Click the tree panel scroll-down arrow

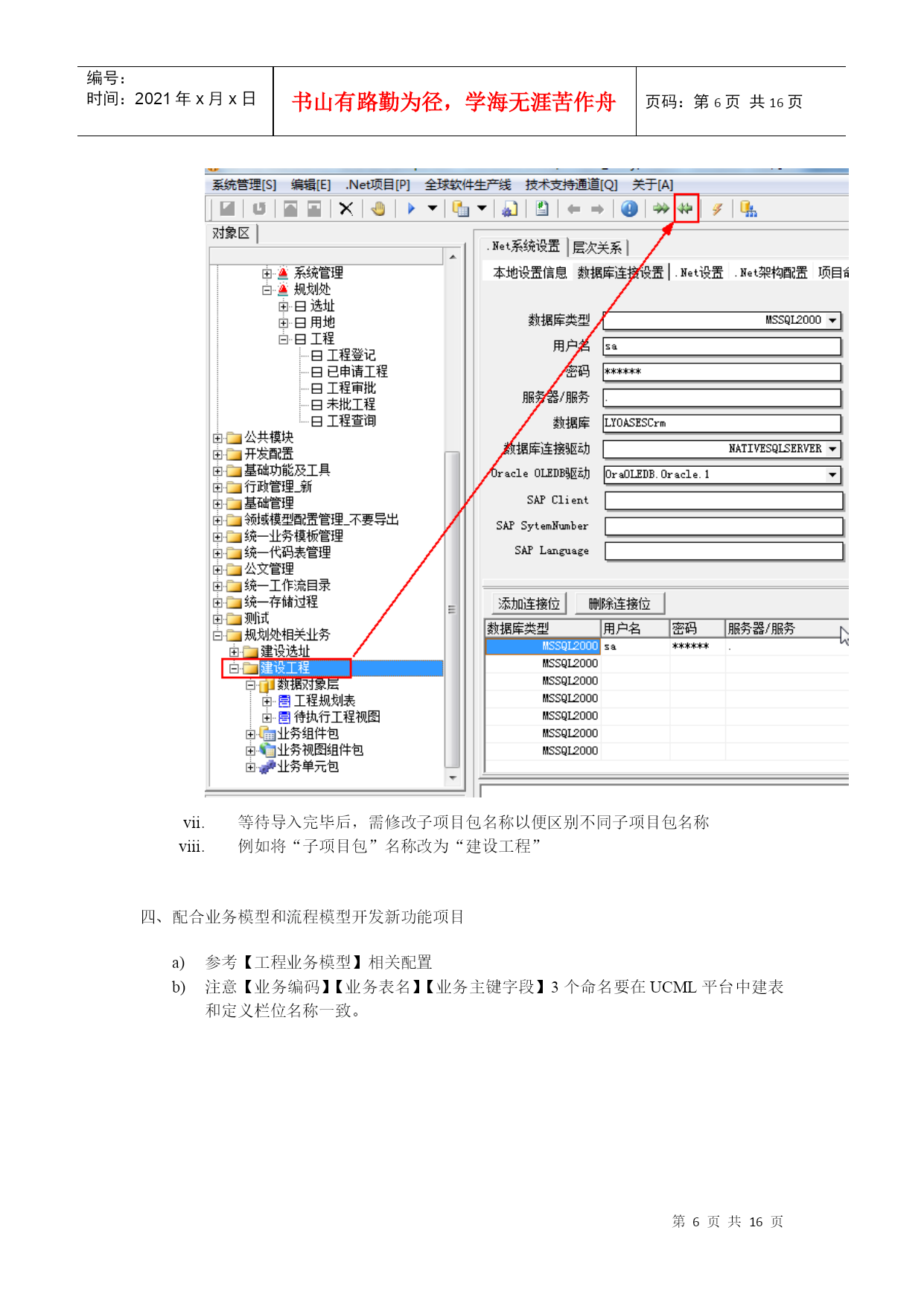pos(453,779)
